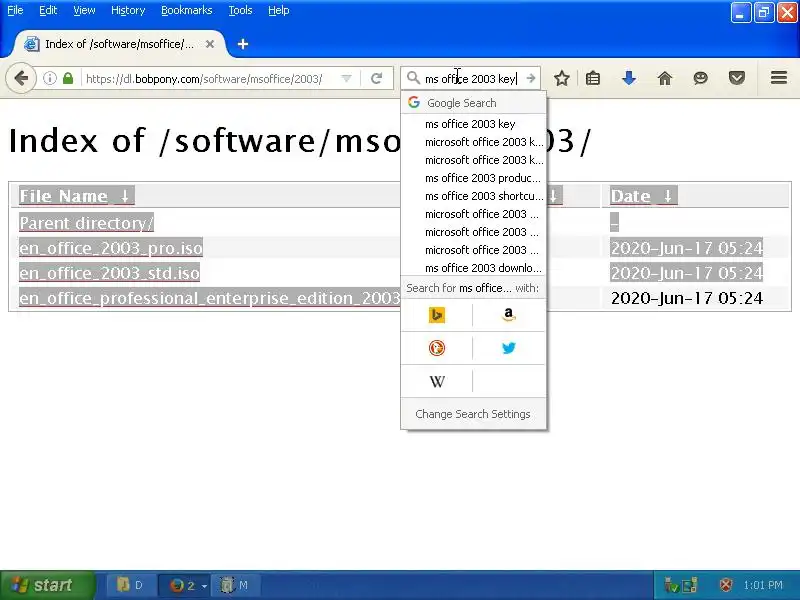Show your bookmarks list icon
The height and width of the screenshot is (600, 800).
point(593,78)
